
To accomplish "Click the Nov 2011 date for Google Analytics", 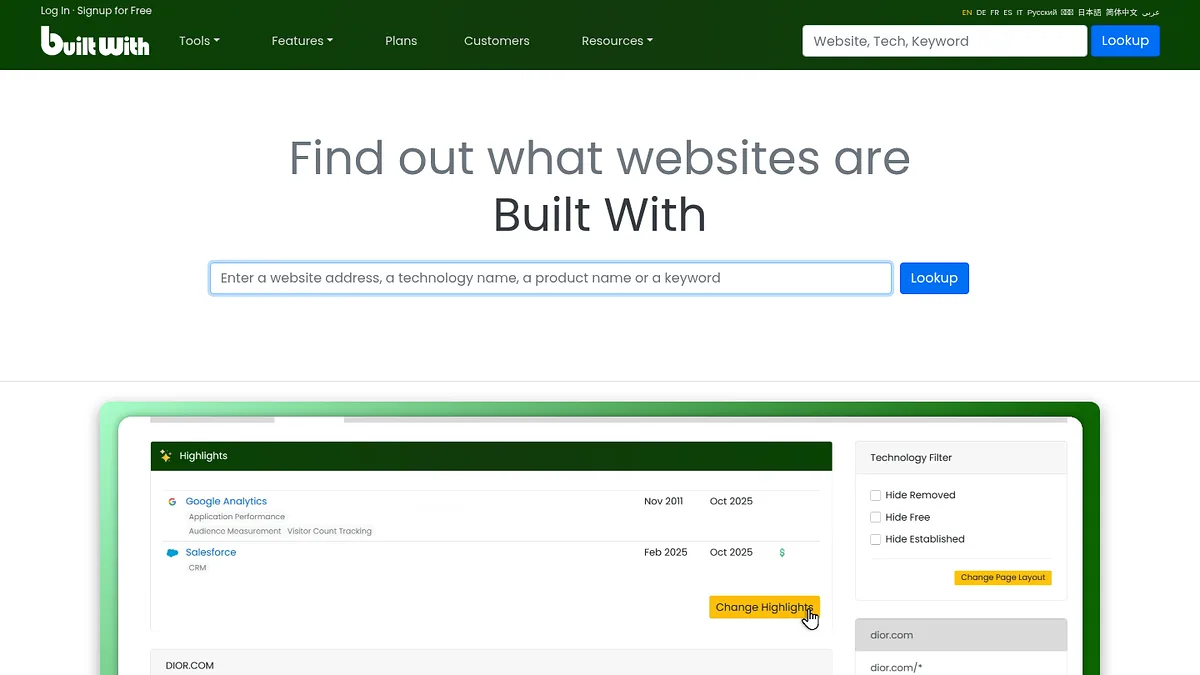I will 664,501.
